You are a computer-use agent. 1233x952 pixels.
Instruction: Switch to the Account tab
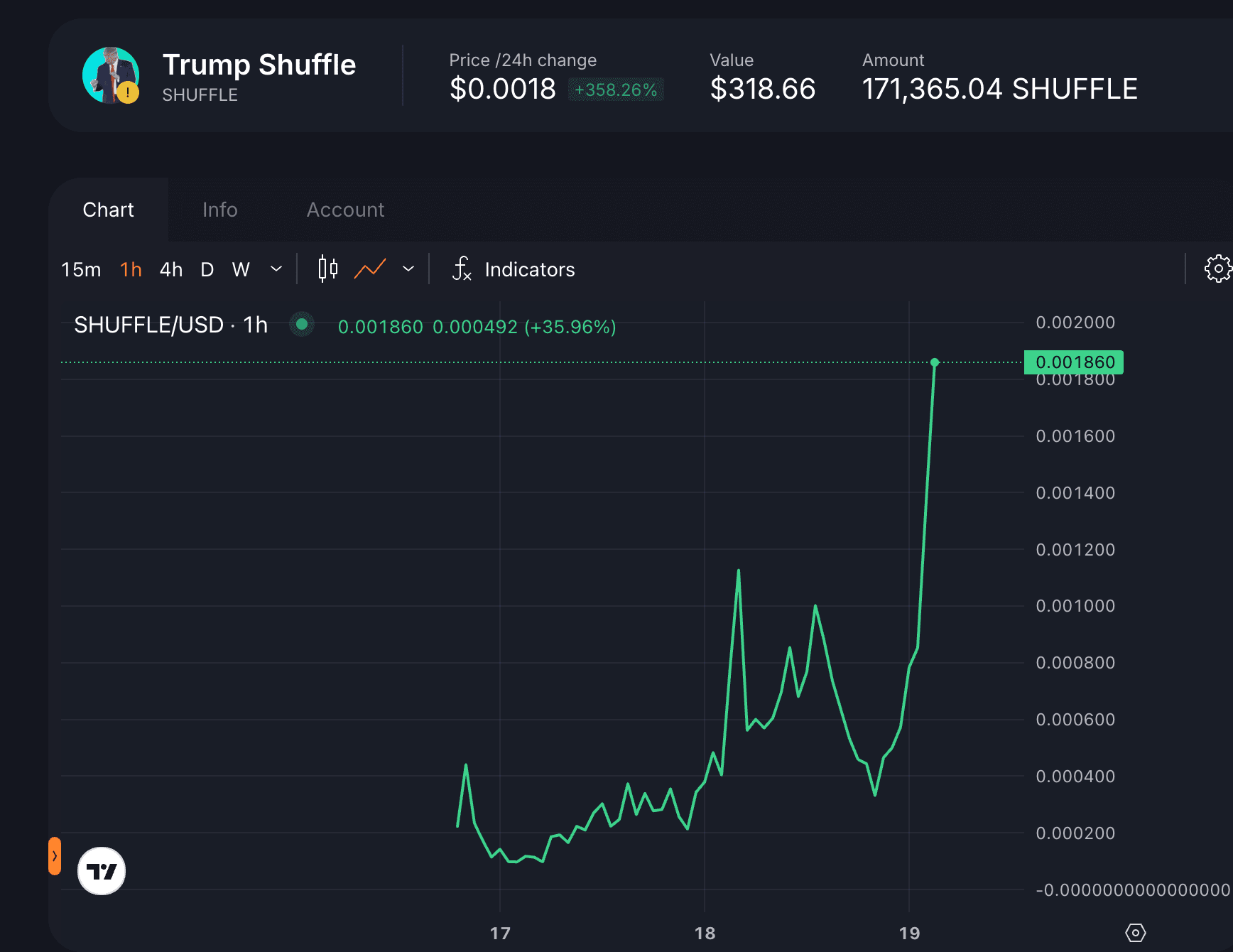point(345,210)
